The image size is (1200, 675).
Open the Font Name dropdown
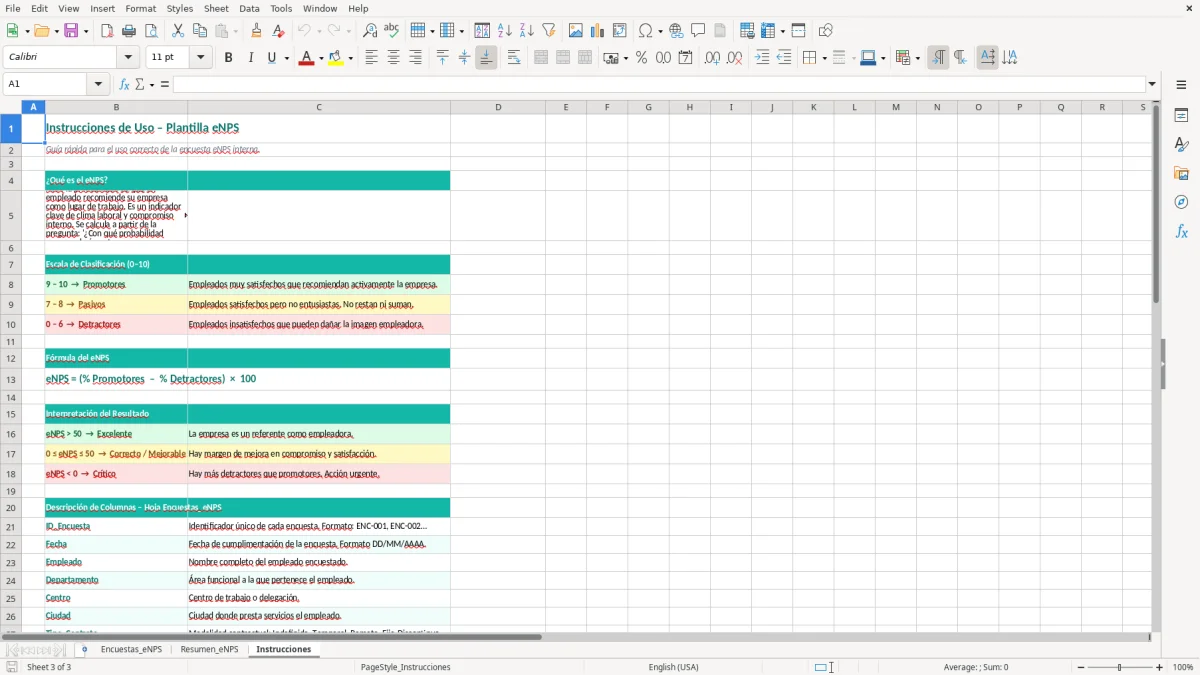[128, 58]
